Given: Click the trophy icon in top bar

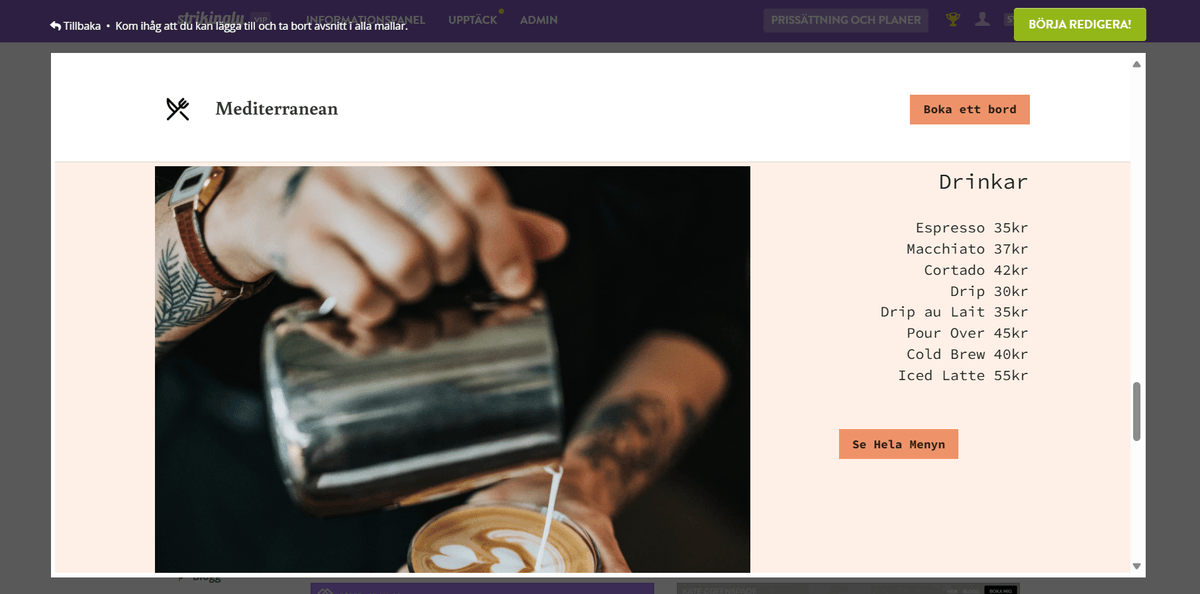Looking at the screenshot, I should click(x=953, y=19).
